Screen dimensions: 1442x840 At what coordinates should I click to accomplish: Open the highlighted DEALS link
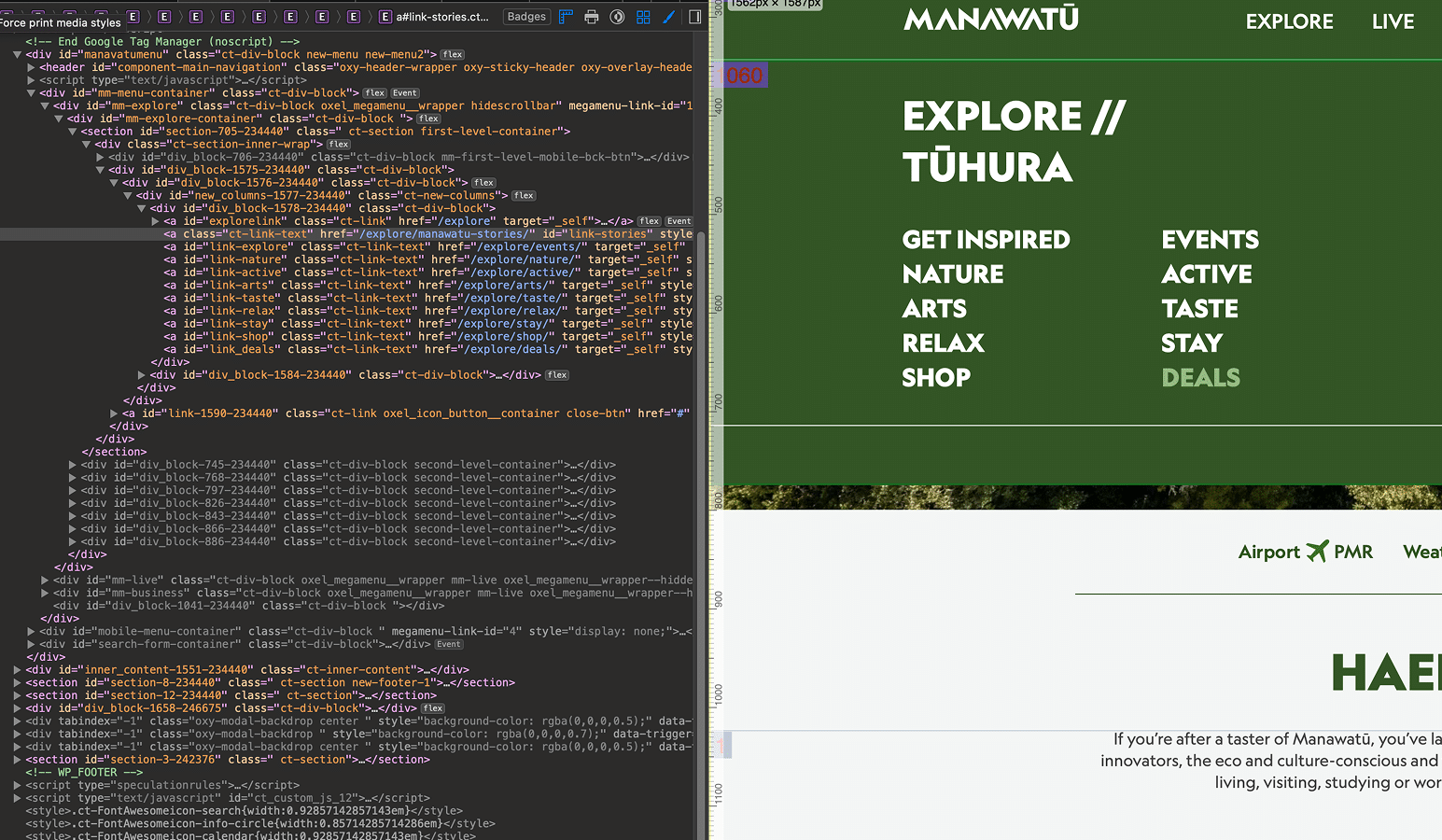(x=1200, y=378)
